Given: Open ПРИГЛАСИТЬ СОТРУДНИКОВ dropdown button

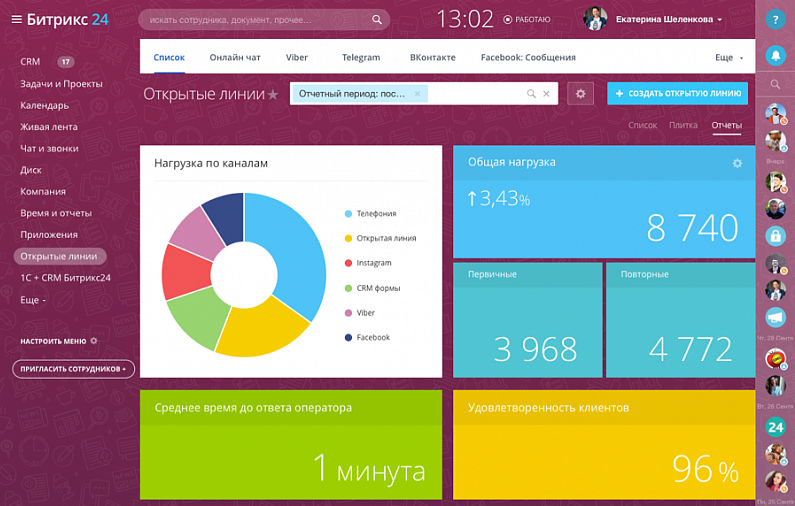Looking at the screenshot, I should pyautogui.click(x=74, y=369).
